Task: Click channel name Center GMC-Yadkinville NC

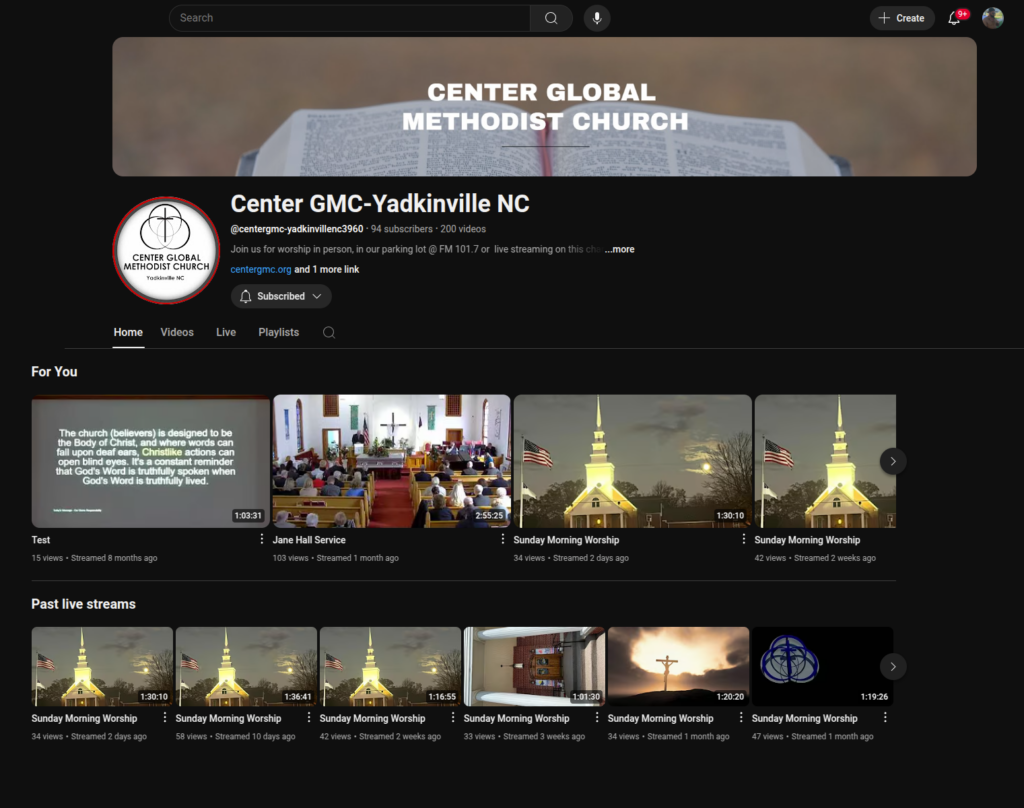Action: click(x=379, y=204)
